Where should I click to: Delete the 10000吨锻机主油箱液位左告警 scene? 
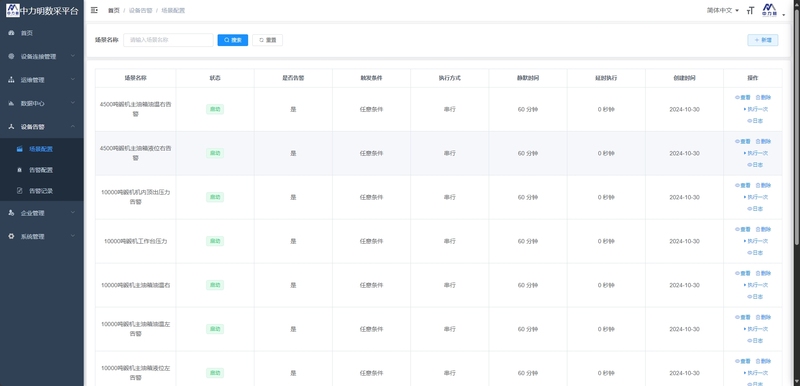click(763, 361)
